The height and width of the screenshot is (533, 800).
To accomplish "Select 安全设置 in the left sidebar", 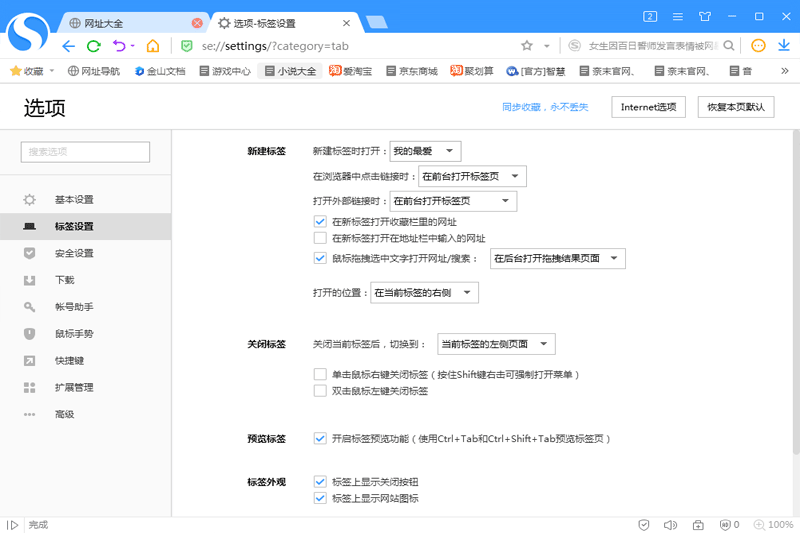I will pyautogui.click(x=74, y=253).
